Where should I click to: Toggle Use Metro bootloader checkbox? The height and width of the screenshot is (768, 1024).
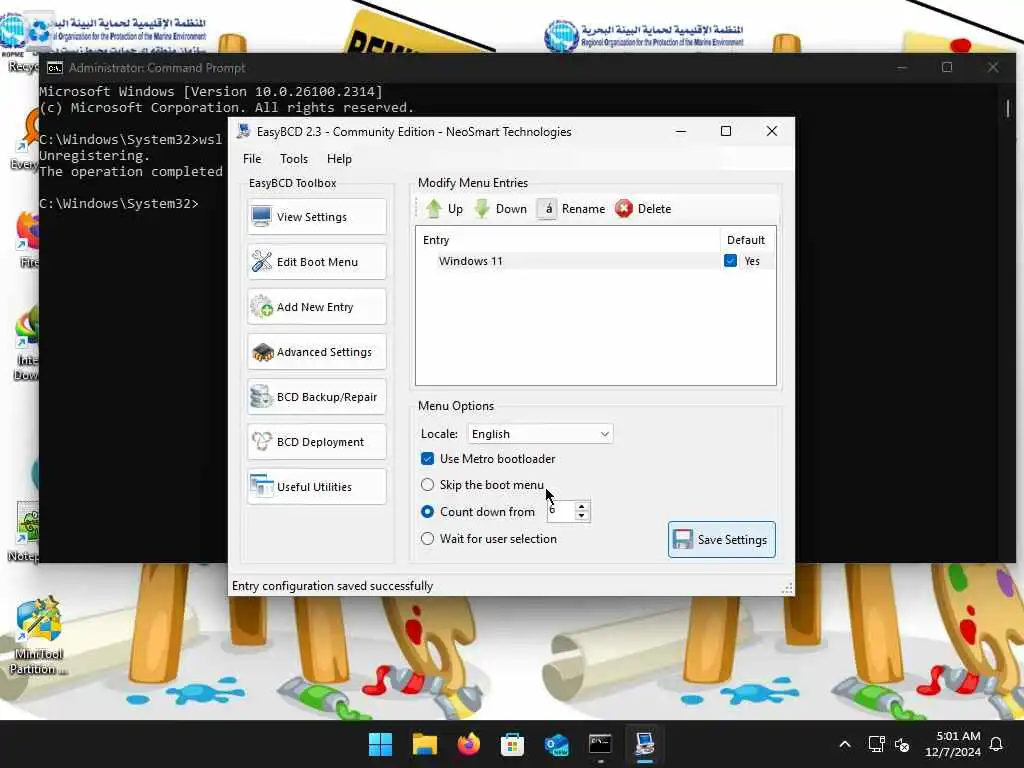(x=427, y=459)
